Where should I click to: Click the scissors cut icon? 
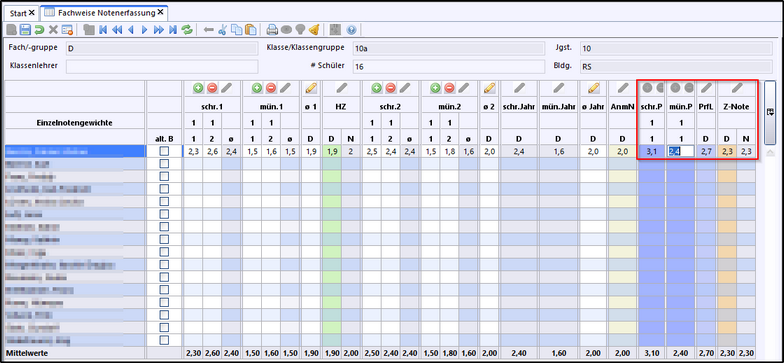223,30
